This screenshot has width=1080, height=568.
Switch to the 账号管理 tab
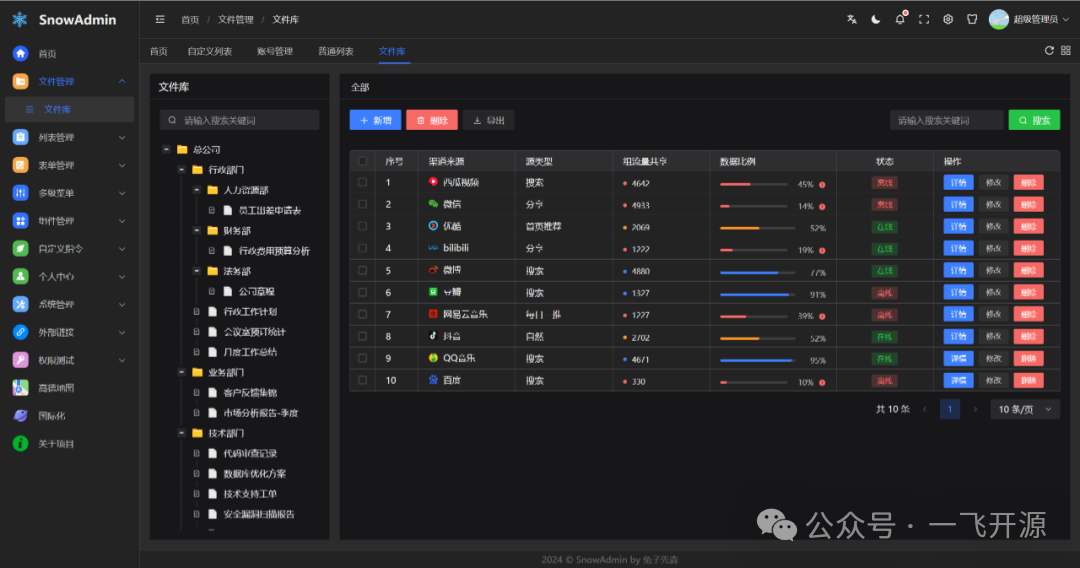(275, 51)
